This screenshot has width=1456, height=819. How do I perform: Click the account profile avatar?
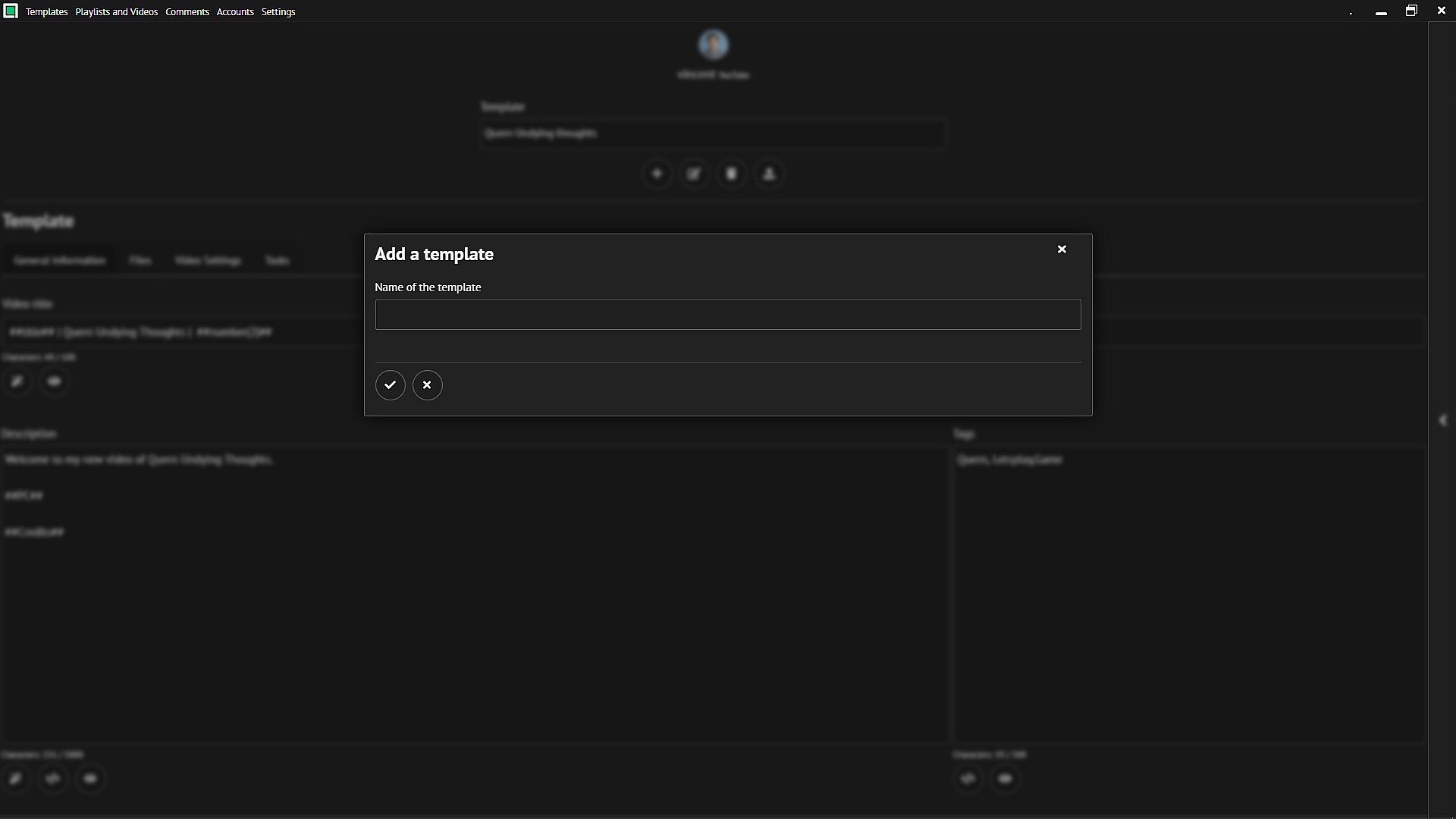[713, 45]
